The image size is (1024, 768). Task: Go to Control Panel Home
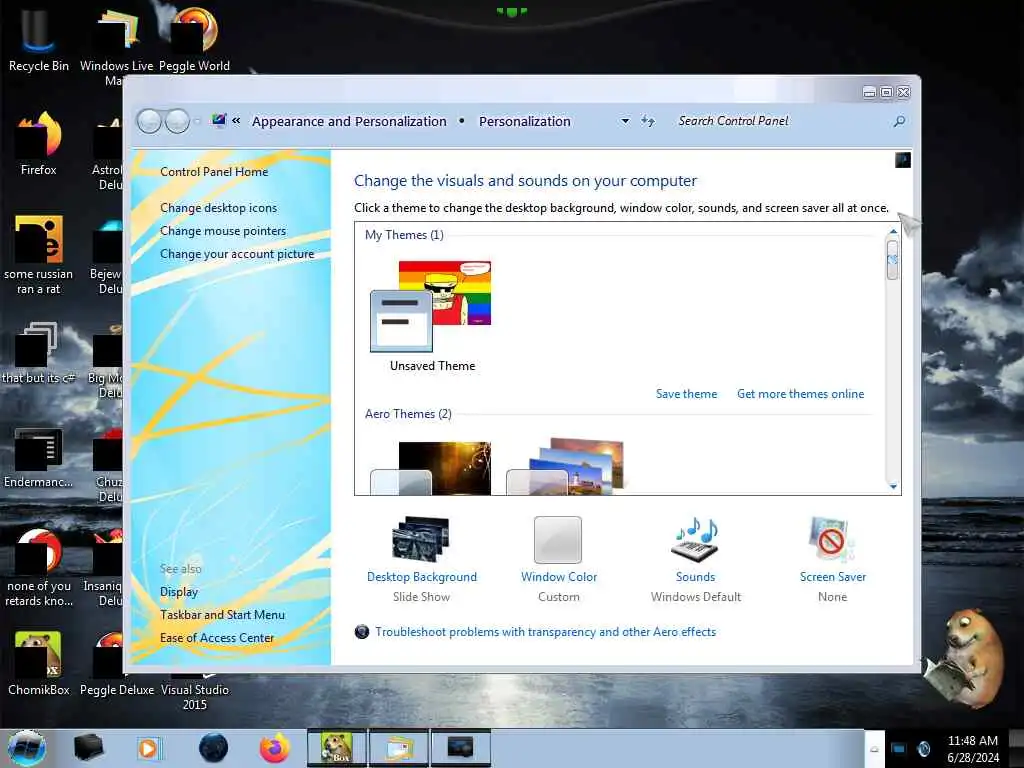point(214,172)
